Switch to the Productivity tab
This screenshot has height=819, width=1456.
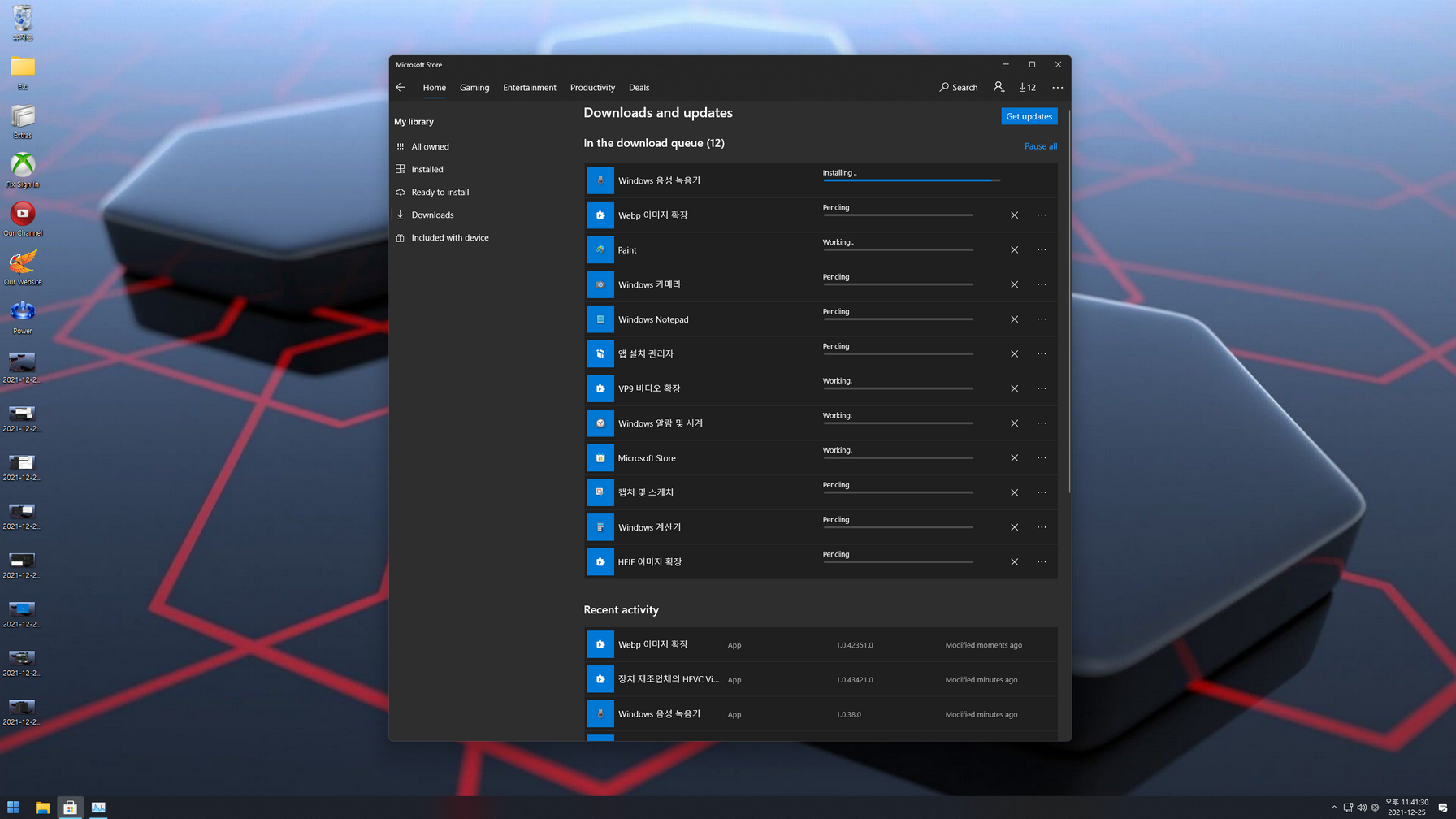592,88
